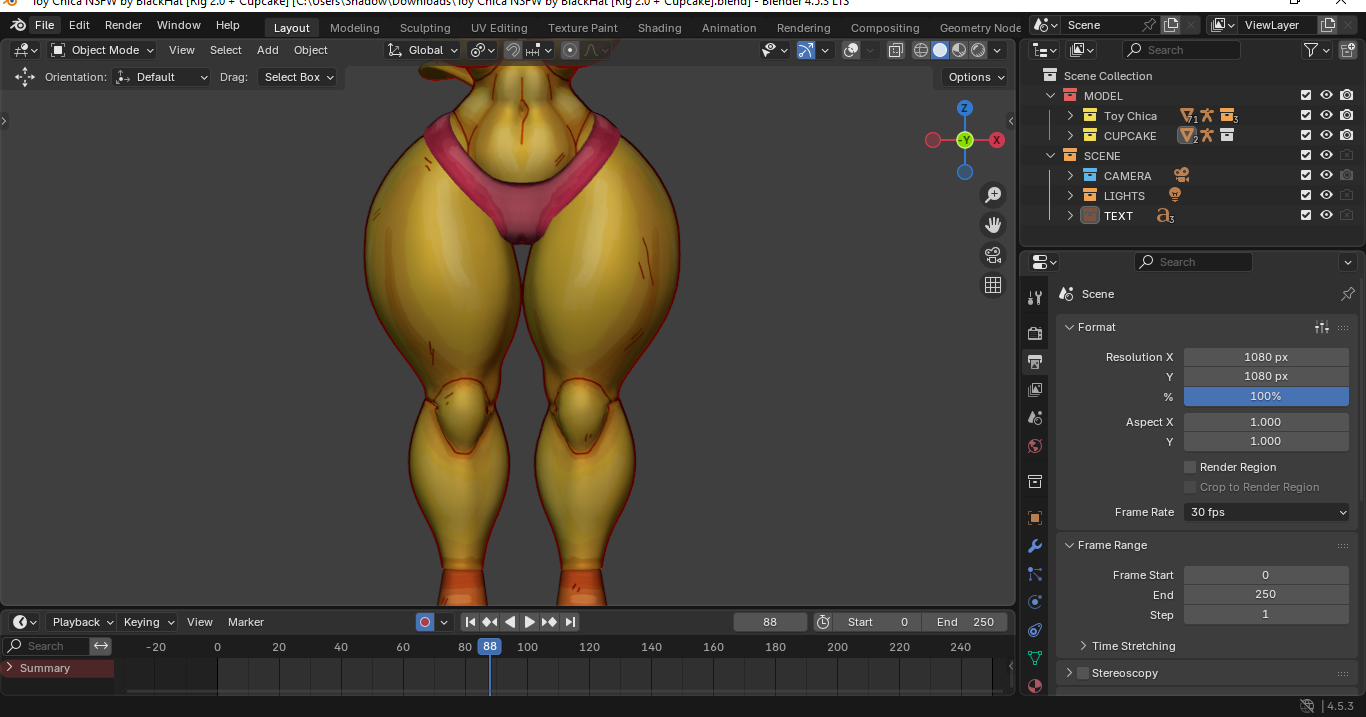Open the Global transform orientation dropdown
The width and height of the screenshot is (1366, 717).
[x=424, y=50]
